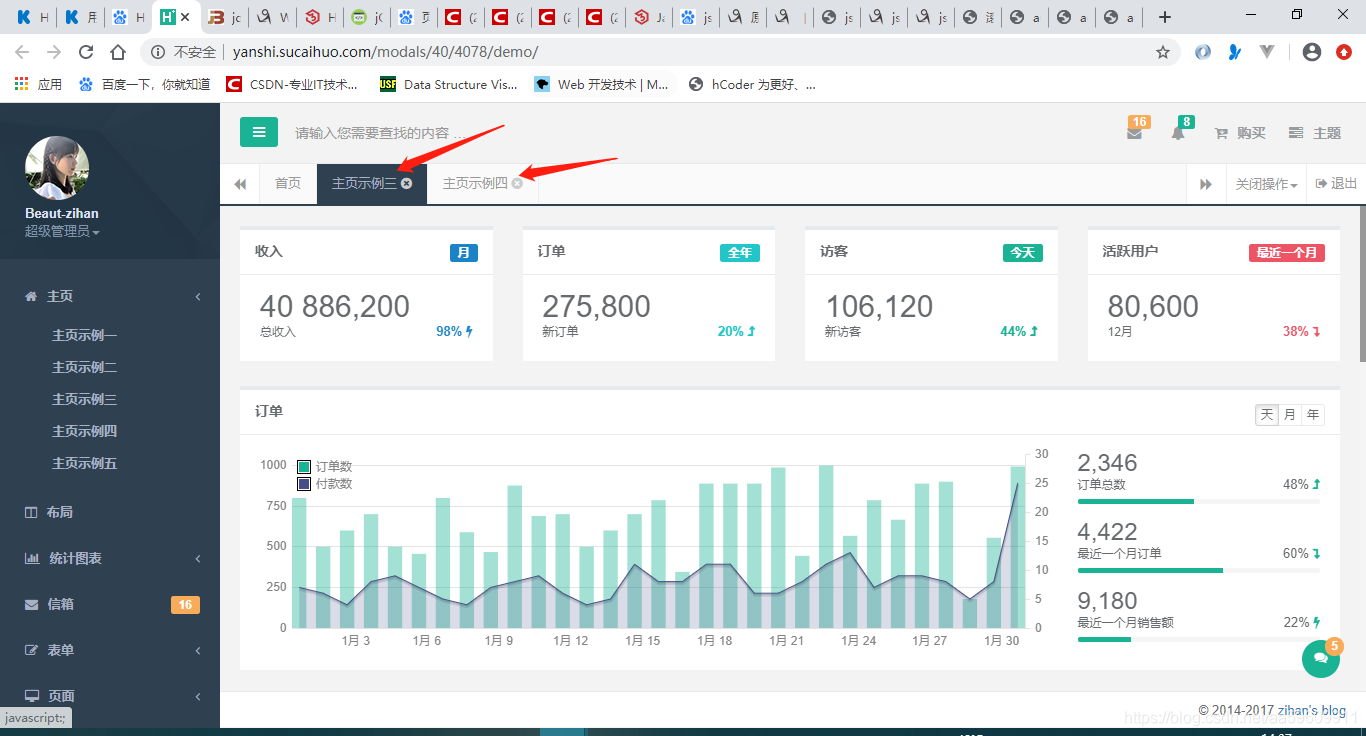1366x736 pixels.
Task: Expand the 超级管理员 user dropdown
Action: [x=62, y=231]
